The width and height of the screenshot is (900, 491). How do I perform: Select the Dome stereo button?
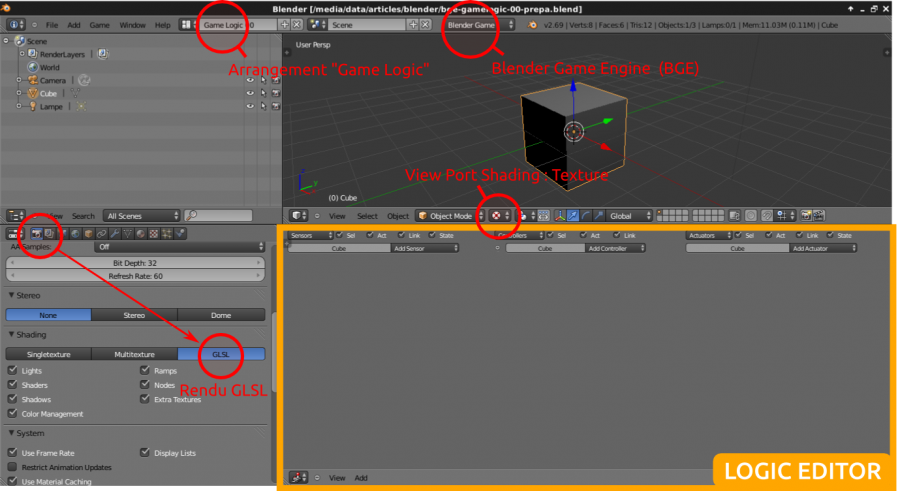[x=221, y=315]
